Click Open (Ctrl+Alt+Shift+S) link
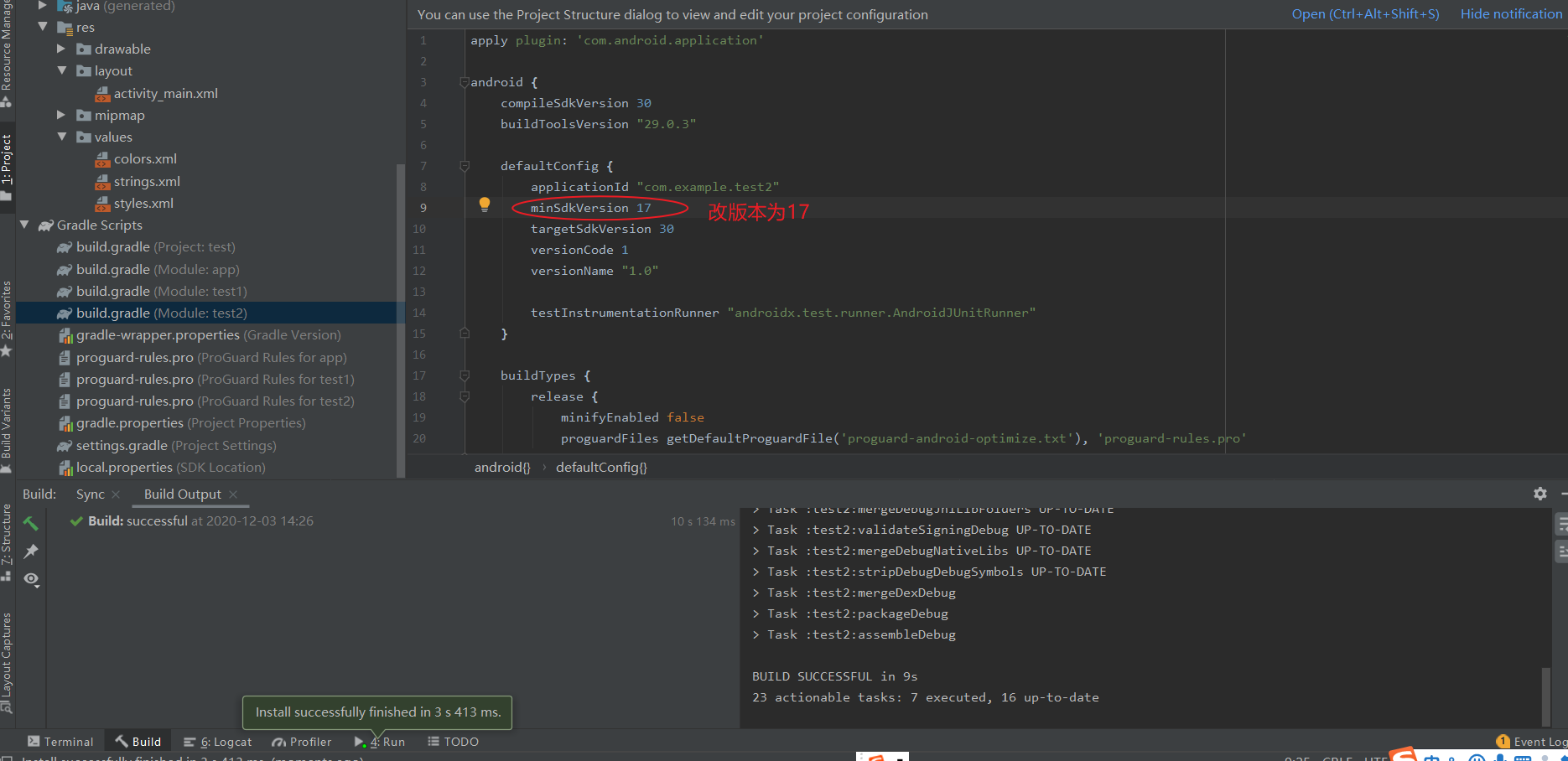 tap(1365, 14)
